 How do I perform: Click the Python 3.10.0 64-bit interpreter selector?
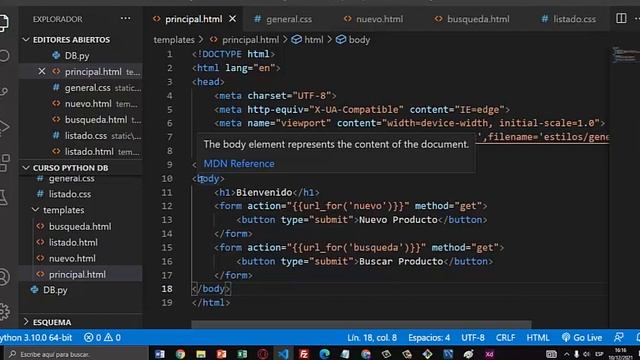36,338
